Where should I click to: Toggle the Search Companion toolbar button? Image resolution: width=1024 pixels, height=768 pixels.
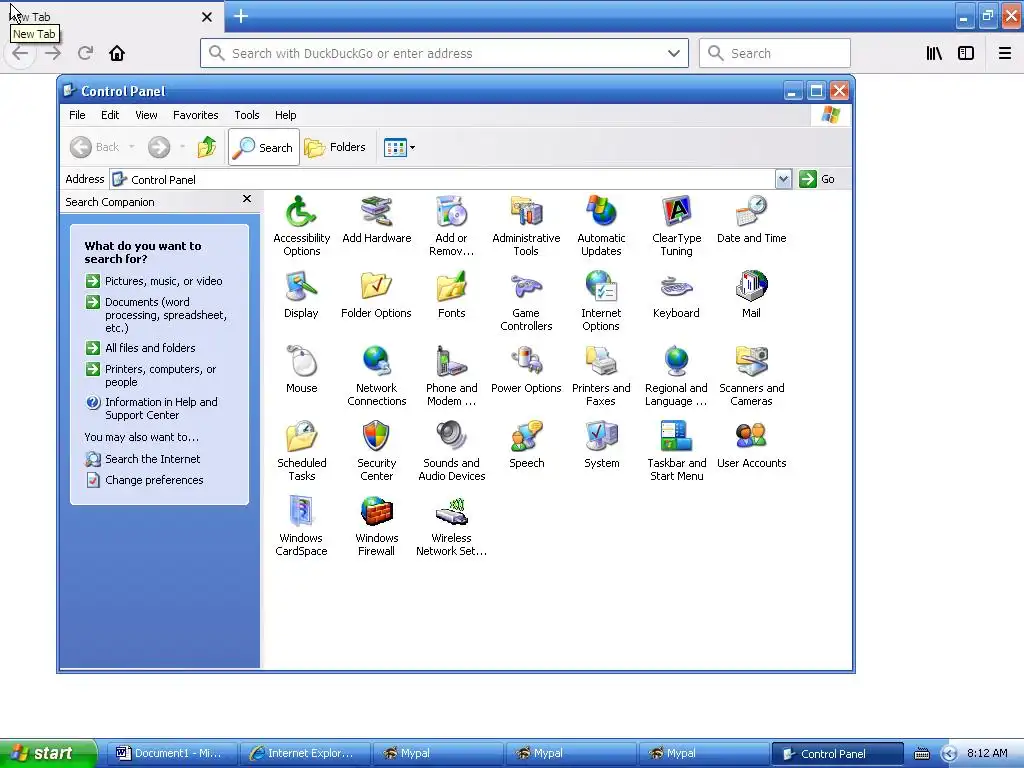[x=264, y=148]
